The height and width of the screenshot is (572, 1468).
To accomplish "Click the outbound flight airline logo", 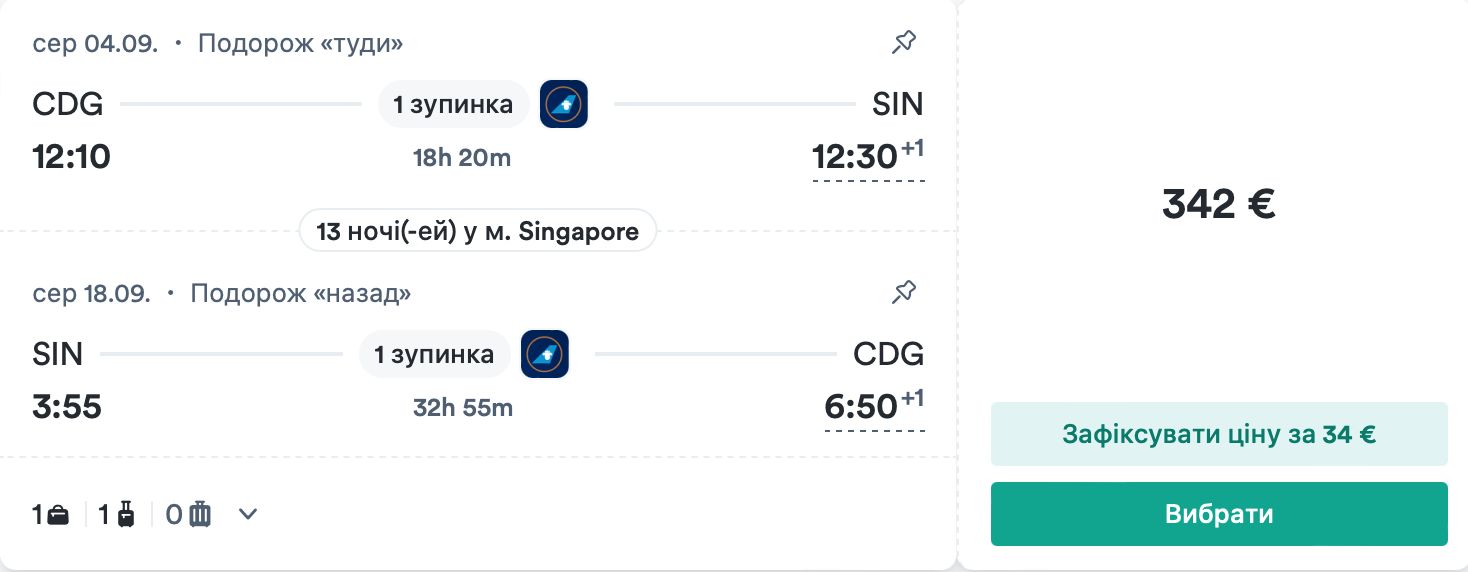I will tap(563, 104).
